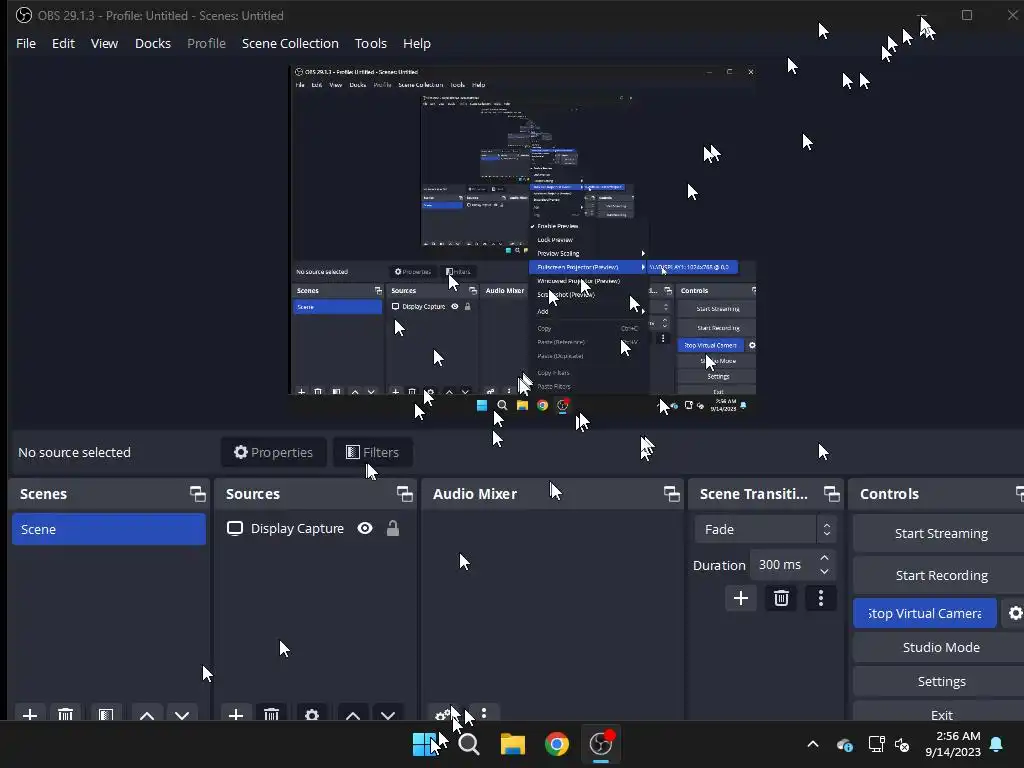This screenshot has width=1024, height=768.
Task: Open the notification bell in the taskbar
Action: [x=997, y=744]
